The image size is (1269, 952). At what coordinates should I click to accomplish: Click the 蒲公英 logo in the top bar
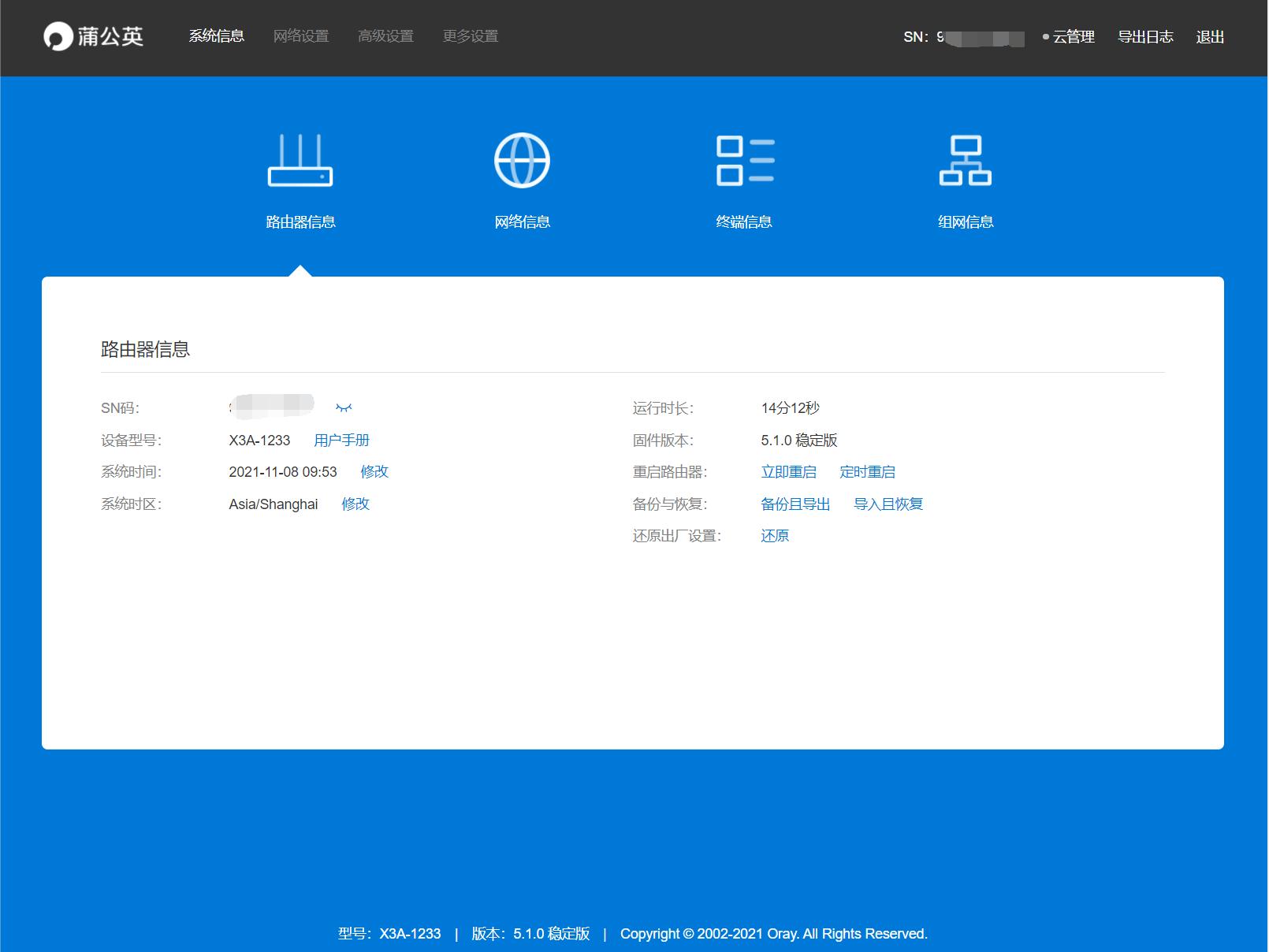[94, 36]
